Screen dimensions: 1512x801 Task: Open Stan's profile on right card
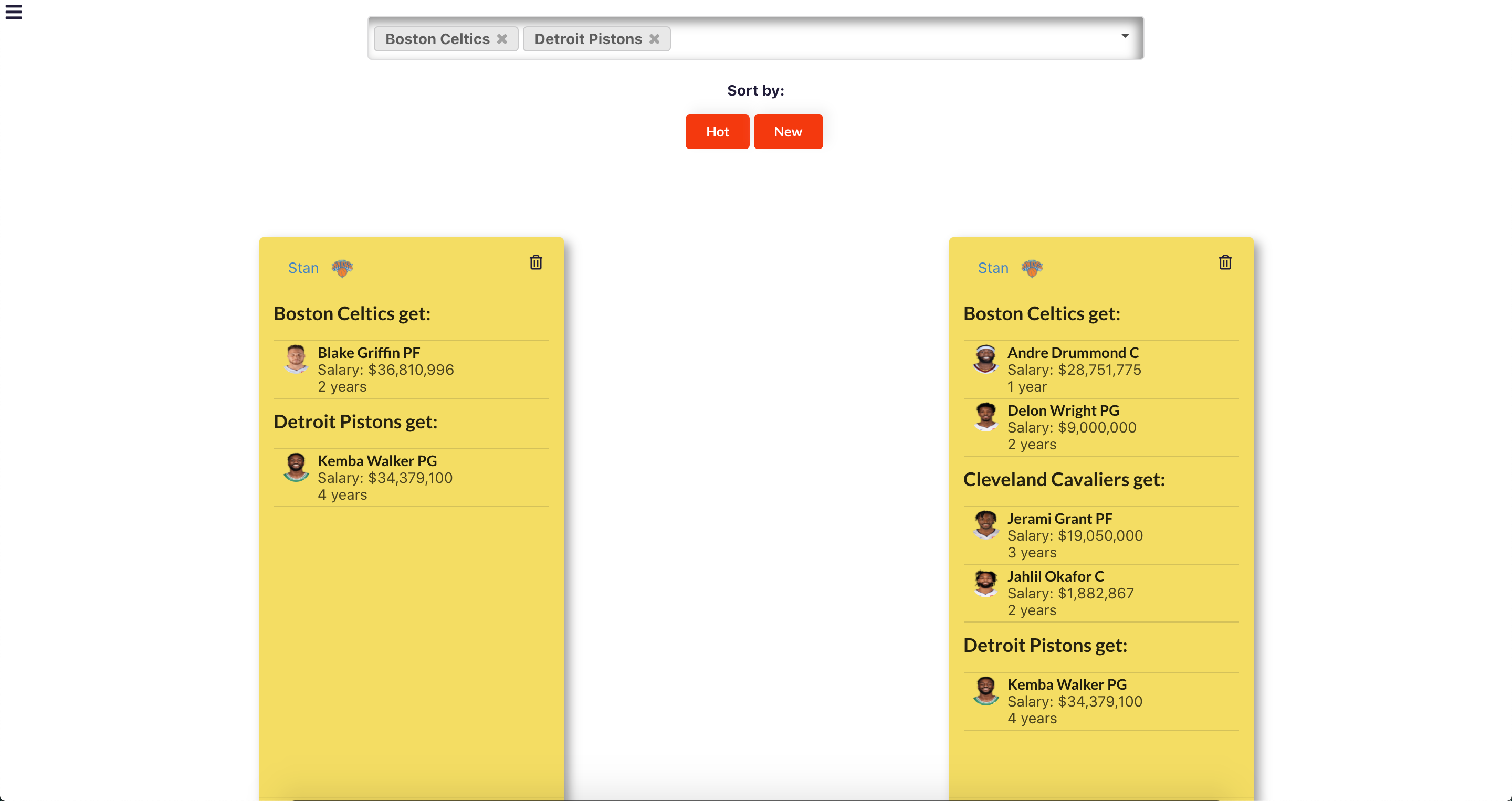point(993,268)
